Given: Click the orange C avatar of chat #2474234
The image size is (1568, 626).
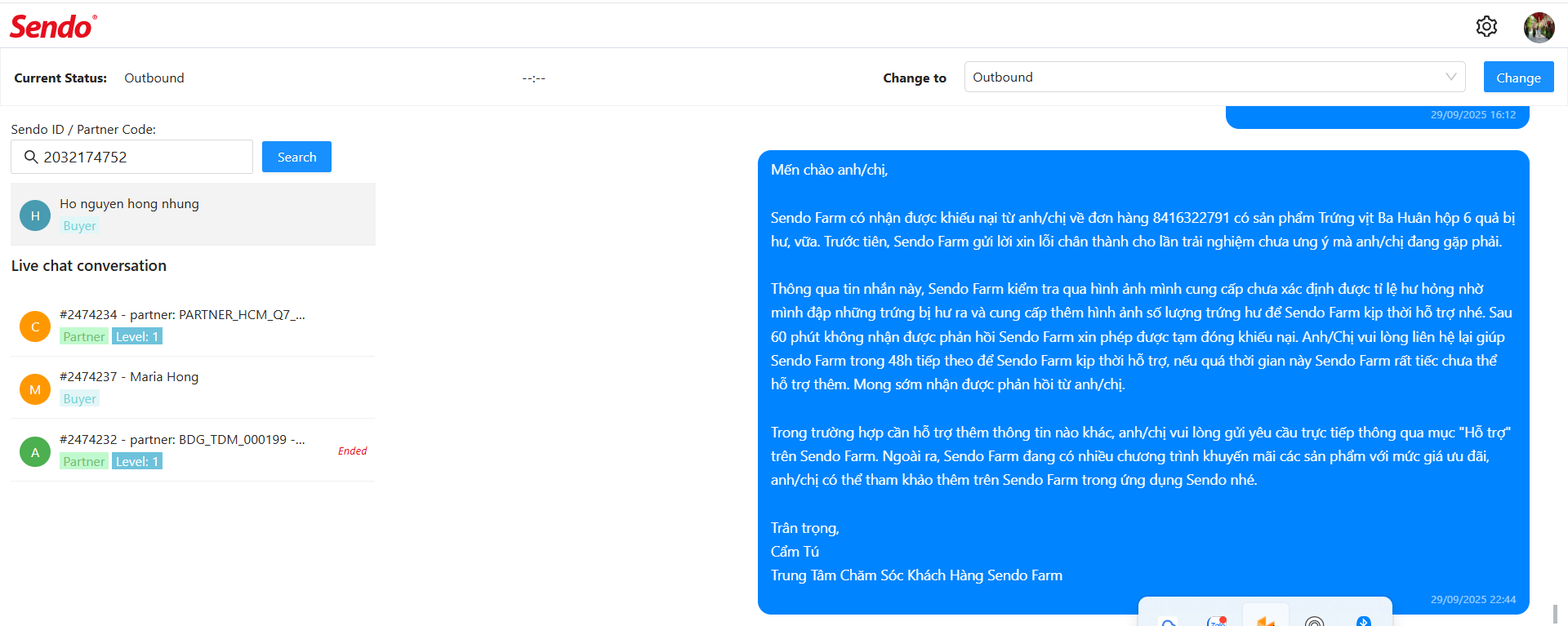Looking at the screenshot, I should coord(35,326).
